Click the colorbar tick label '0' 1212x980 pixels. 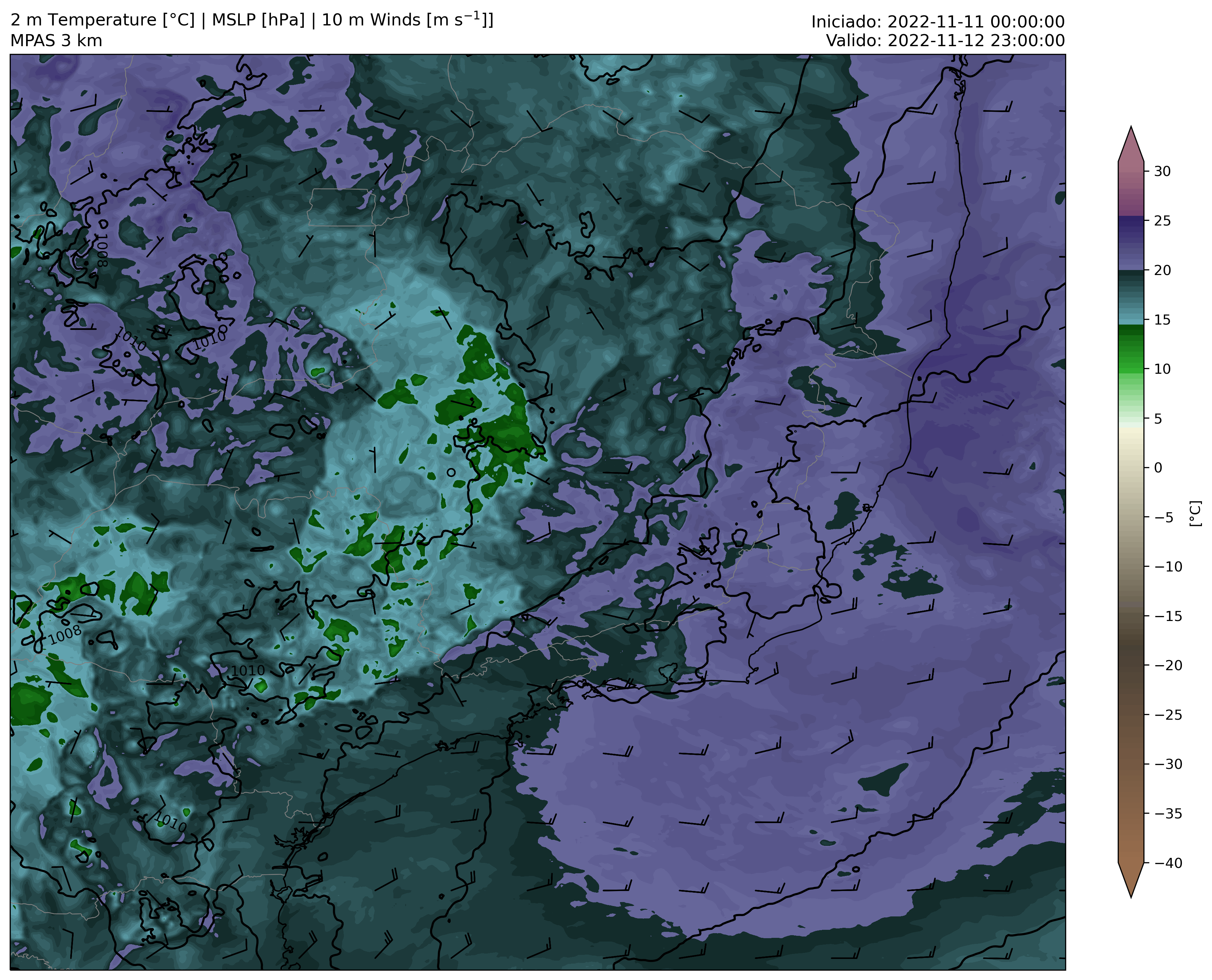[x=1158, y=468]
